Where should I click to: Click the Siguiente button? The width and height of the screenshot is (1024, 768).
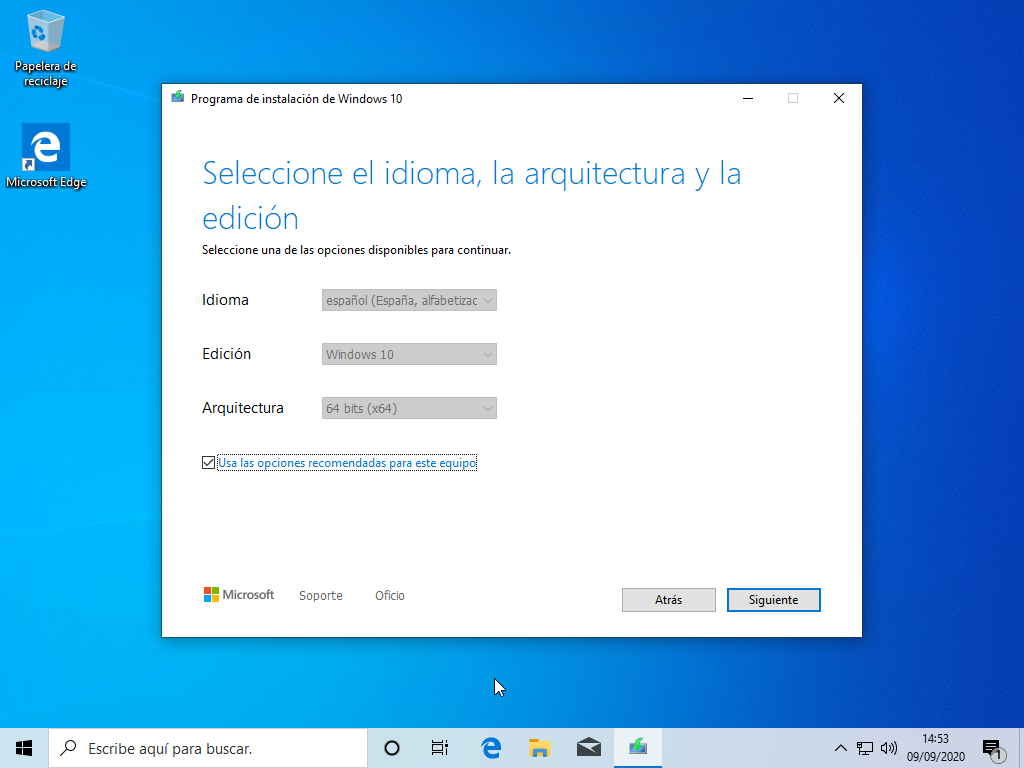[773, 599]
